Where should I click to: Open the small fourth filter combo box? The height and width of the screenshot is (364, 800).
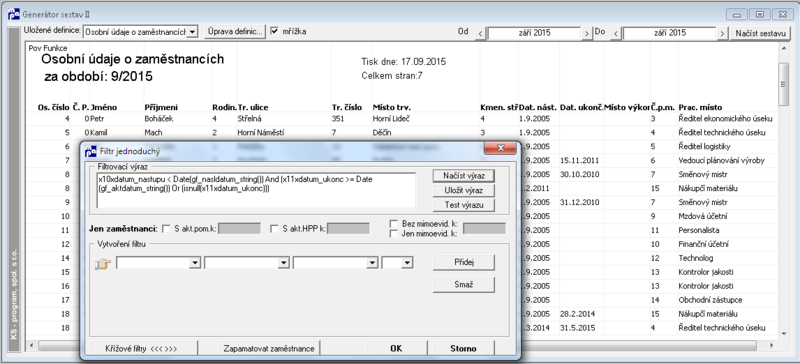[x=408, y=263]
